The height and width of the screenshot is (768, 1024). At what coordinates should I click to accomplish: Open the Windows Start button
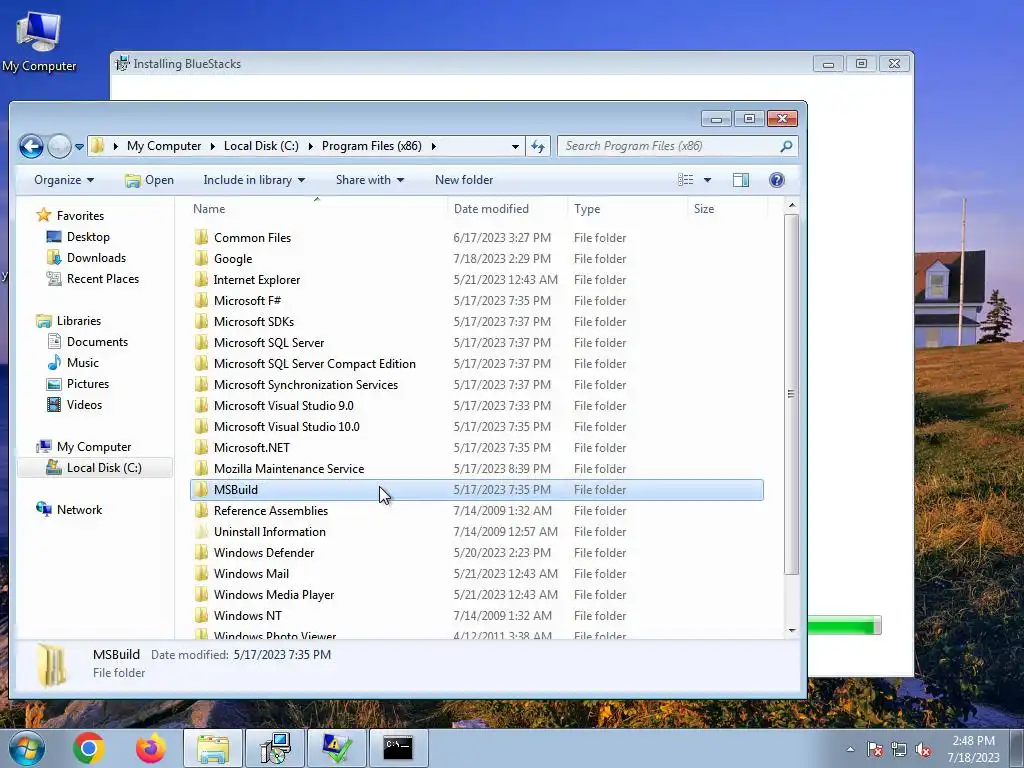click(27, 748)
